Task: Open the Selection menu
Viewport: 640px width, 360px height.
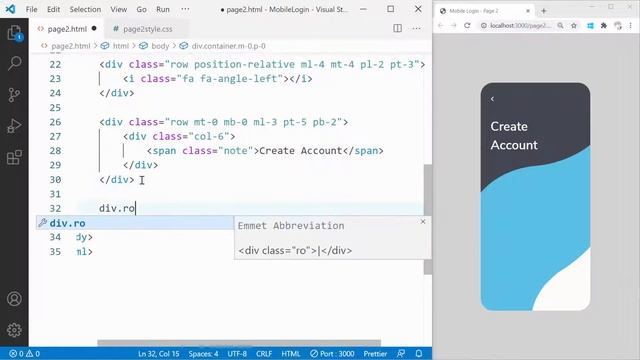Action: pyautogui.click(x=85, y=9)
